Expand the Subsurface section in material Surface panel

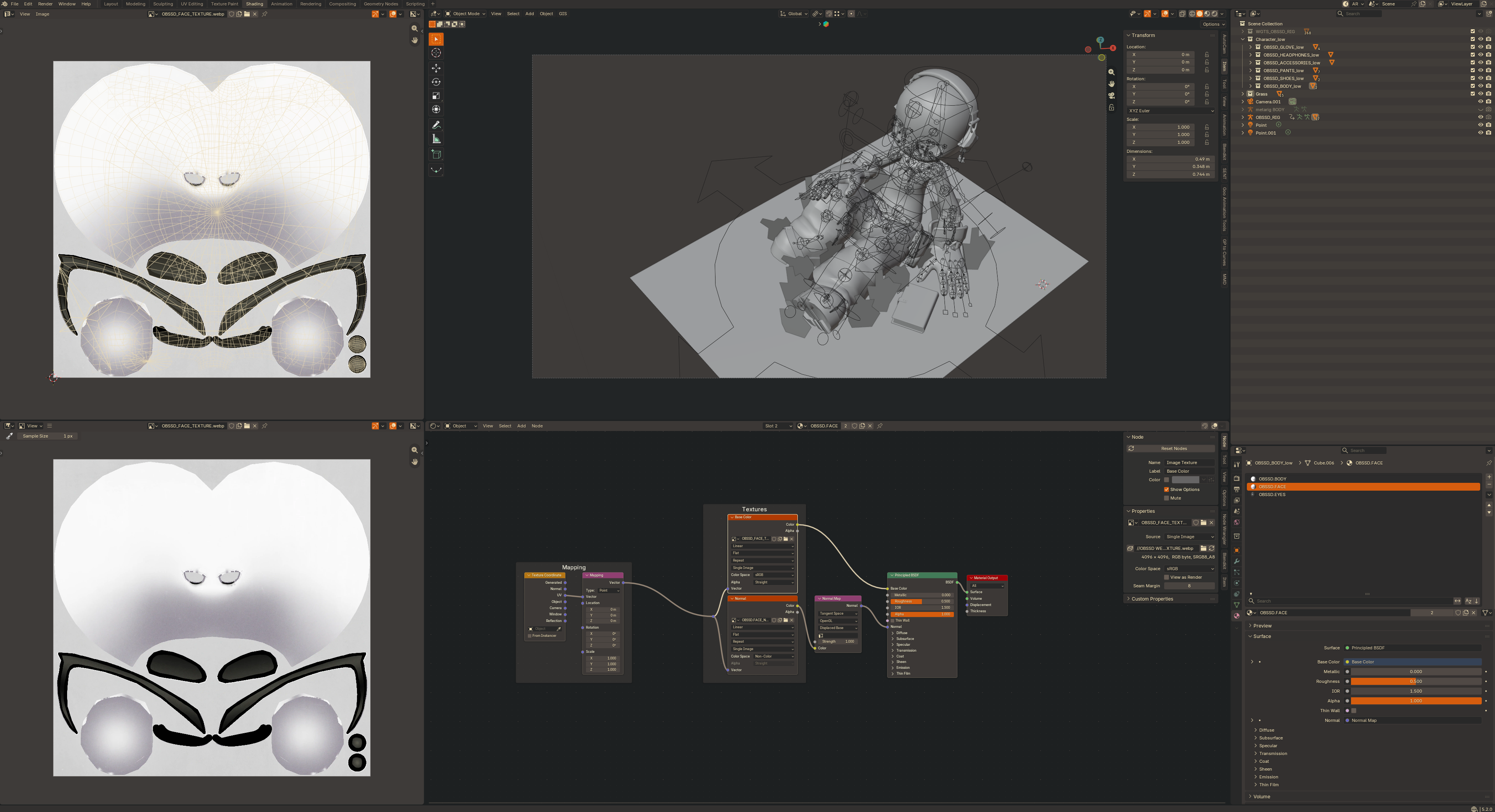coord(1270,738)
